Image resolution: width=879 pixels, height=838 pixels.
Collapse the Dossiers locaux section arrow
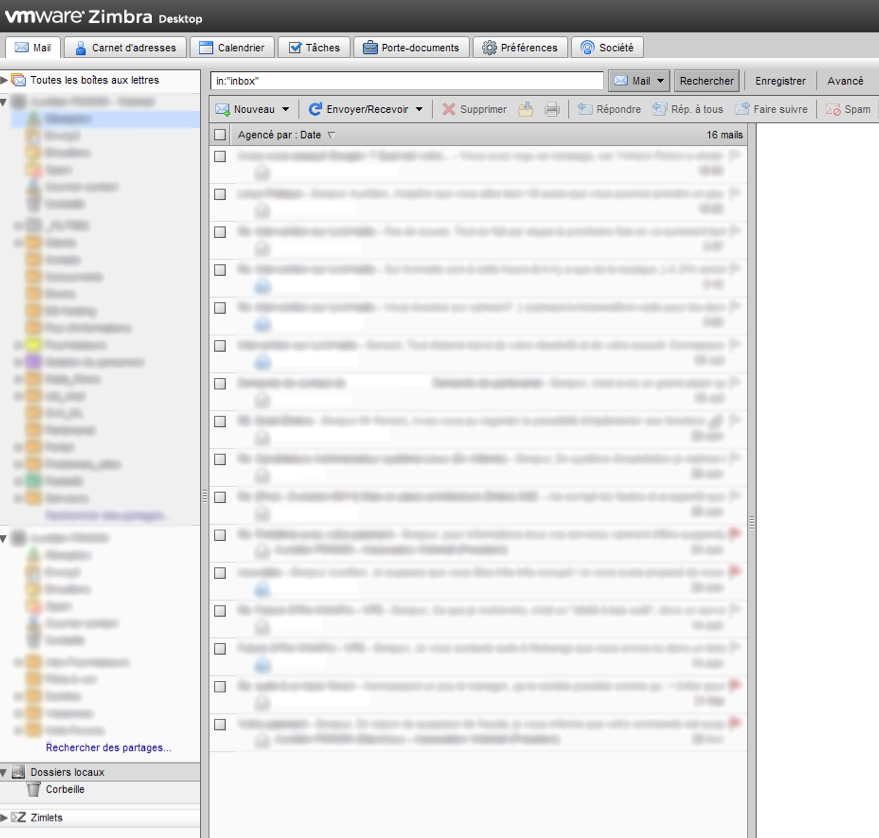click(x=4, y=772)
